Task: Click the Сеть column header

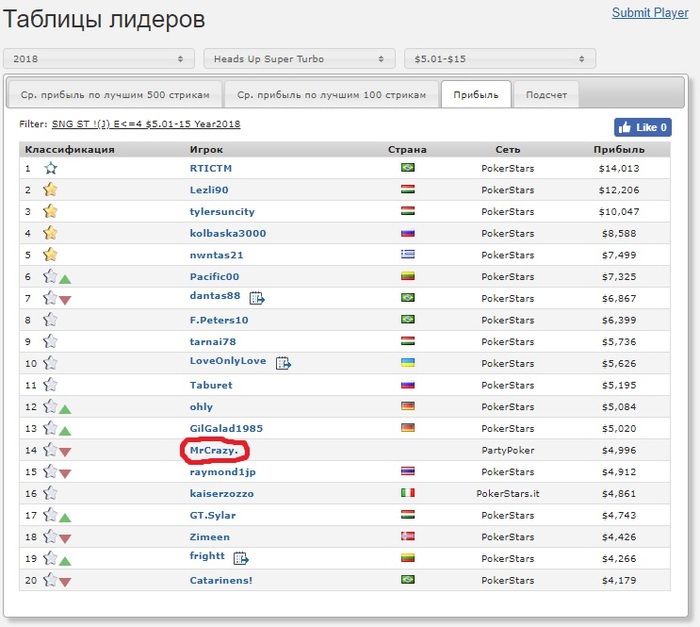Action: click(x=508, y=150)
